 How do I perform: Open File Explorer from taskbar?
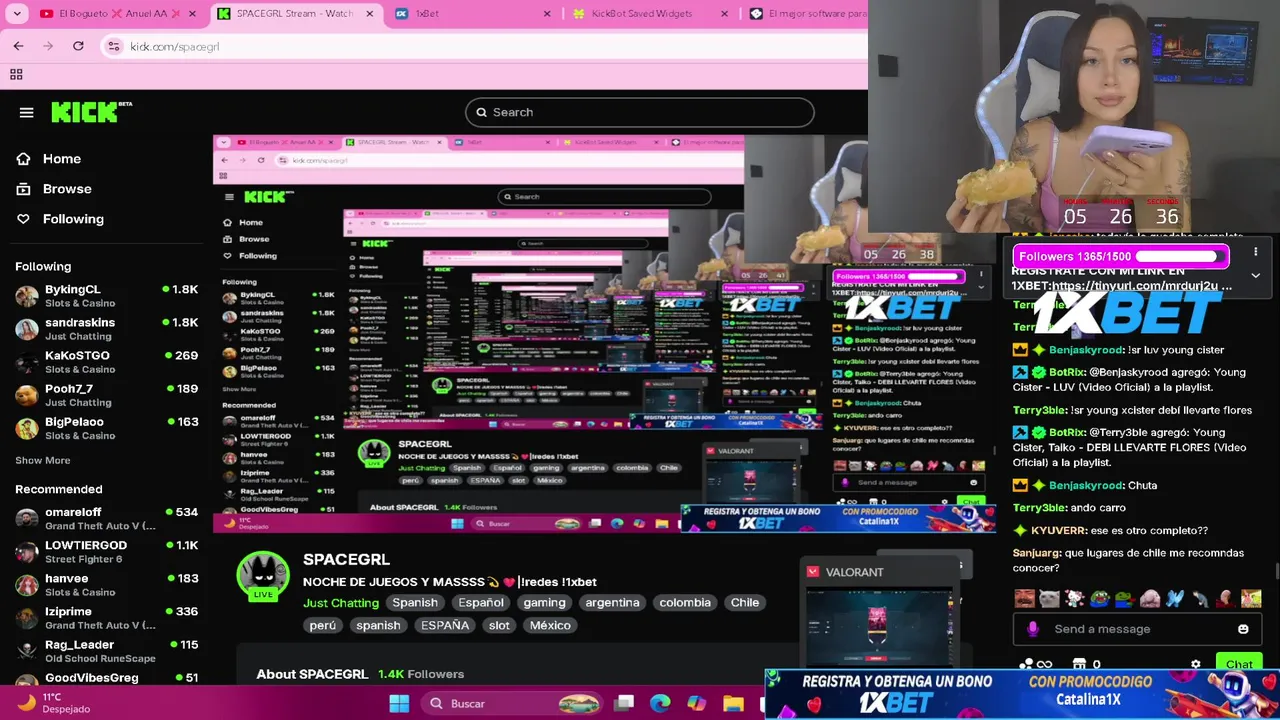point(733,703)
